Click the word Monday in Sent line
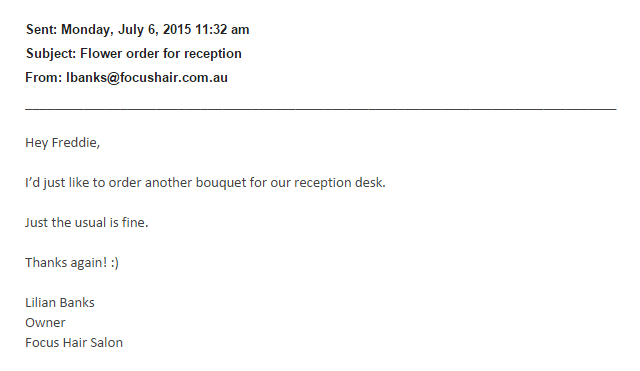This screenshot has height=371, width=640. pos(87,30)
